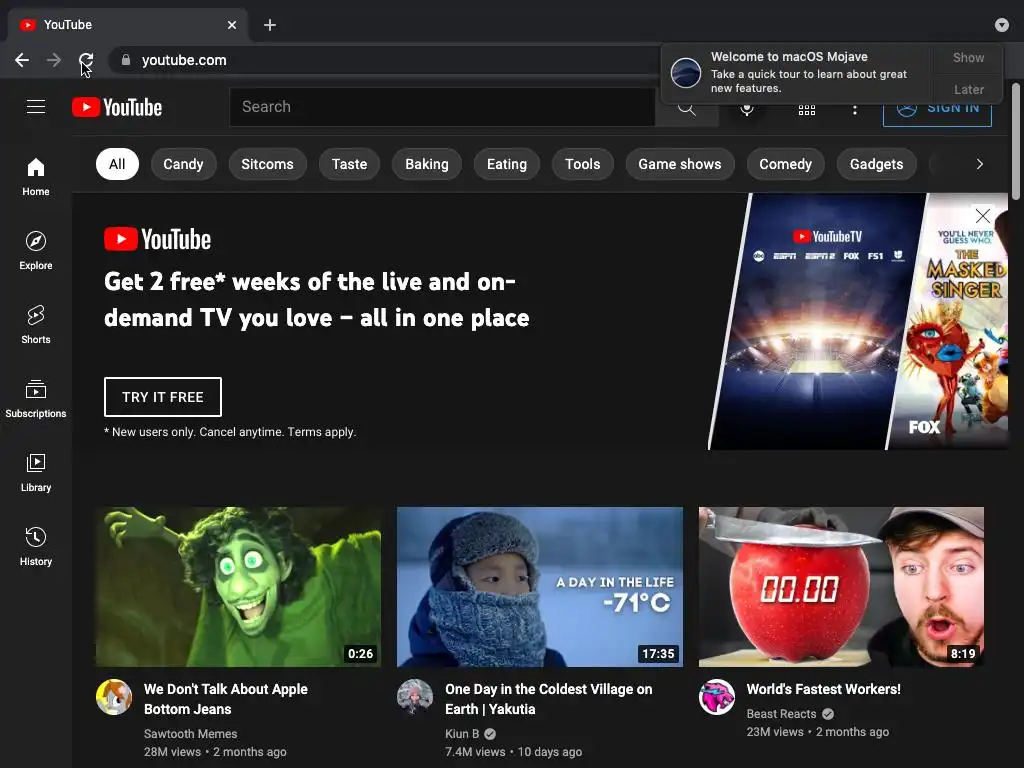Screen dimensions: 1024x768
Task: Open the Apple Bottom Jeans video thumbnail
Action: (x=238, y=587)
